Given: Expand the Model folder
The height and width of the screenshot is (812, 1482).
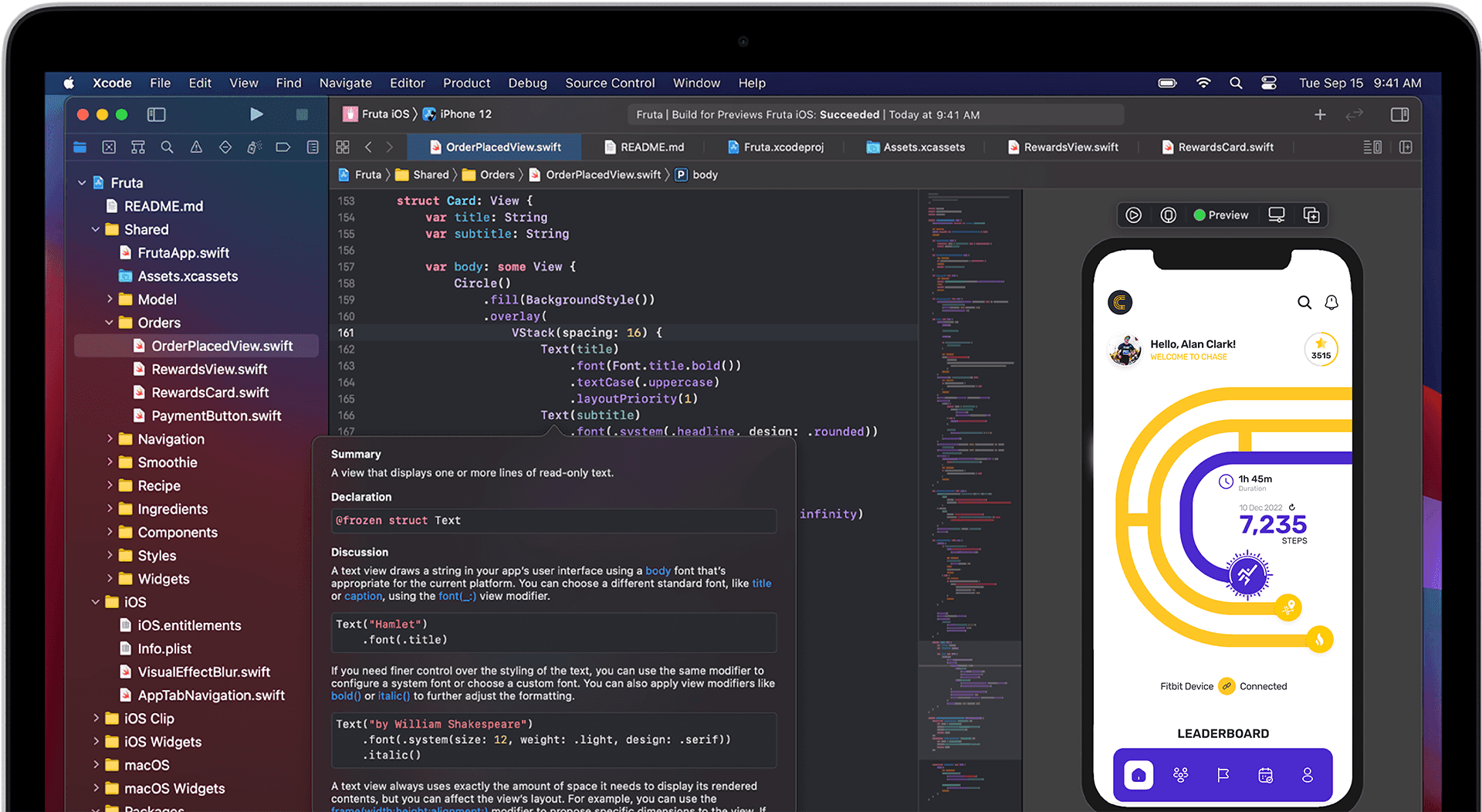Looking at the screenshot, I should (x=110, y=299).
